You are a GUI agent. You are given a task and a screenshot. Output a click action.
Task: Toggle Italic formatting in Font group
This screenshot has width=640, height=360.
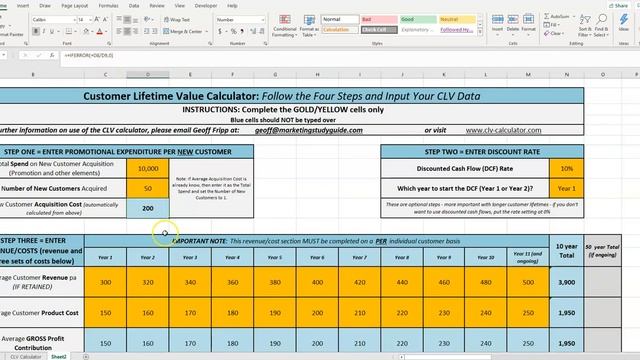[x=44, y=31]
